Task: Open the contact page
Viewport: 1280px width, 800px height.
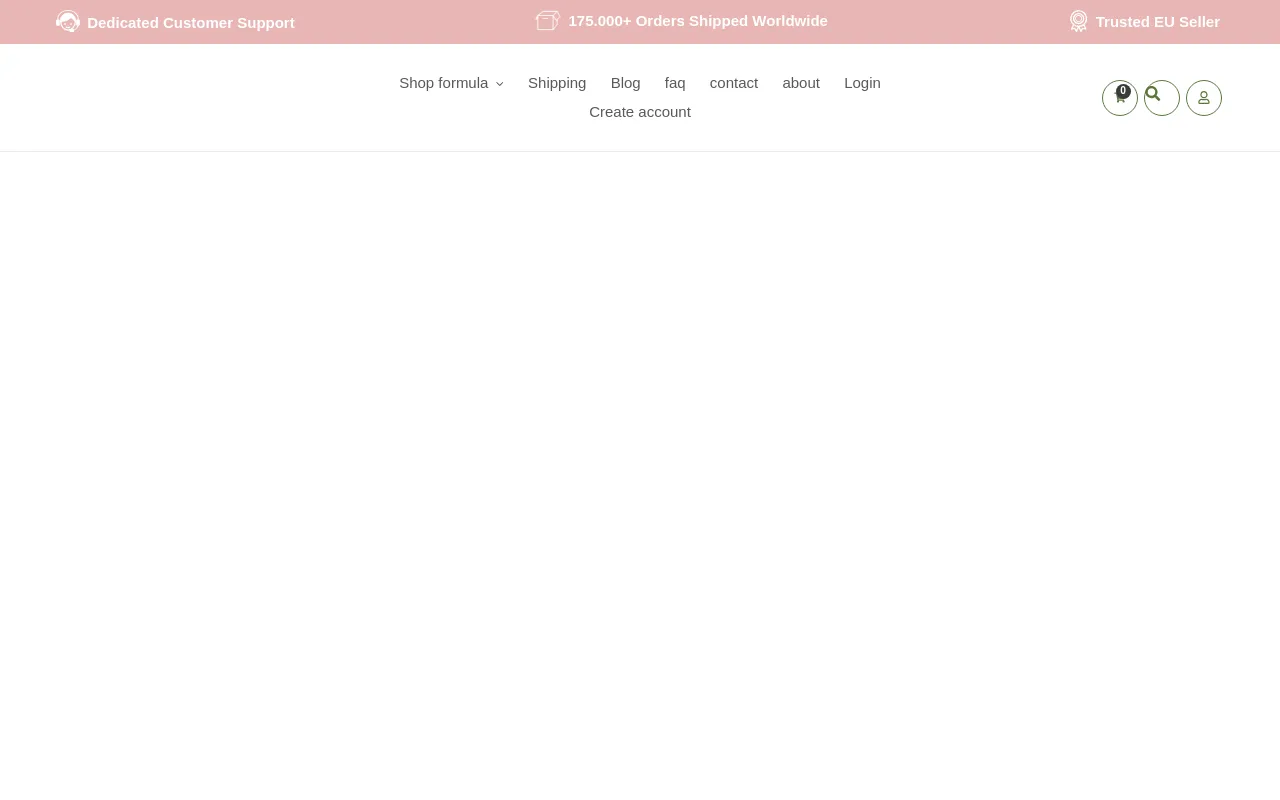Action: pyautogui.click(x=734, y=83)
